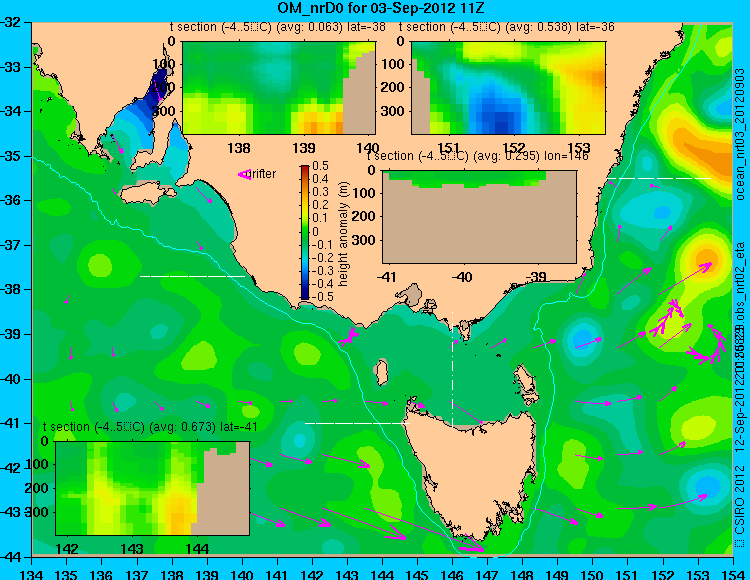Image resolution: width=750 pixels, height=580 pixels.
Task: Click the blue cold eddy near 153E, 42.5S
Action: pyautogui.click(x=707, y=487)
